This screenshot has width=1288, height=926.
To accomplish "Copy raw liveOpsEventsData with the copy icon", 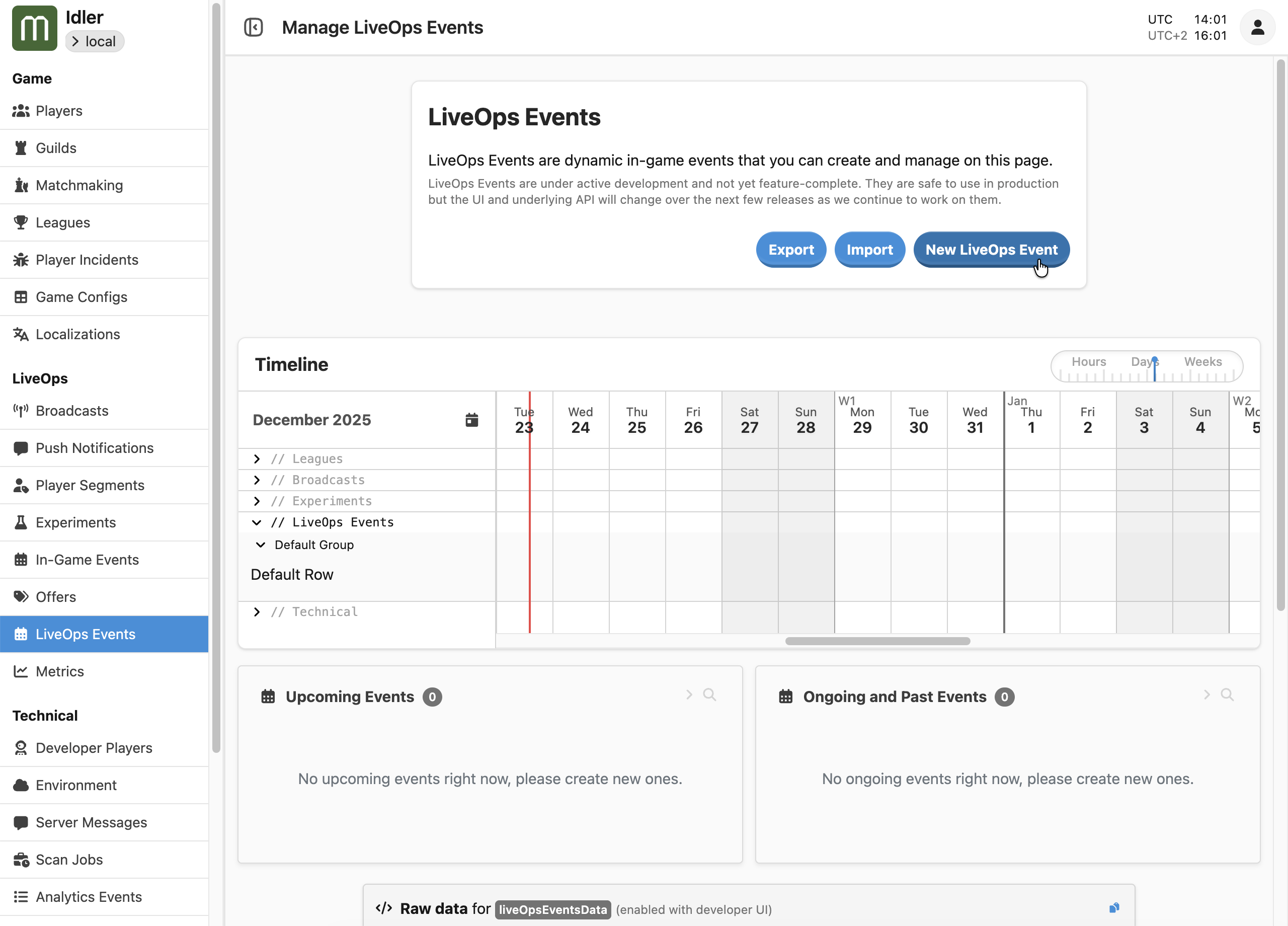I will tap(1114, 907).
